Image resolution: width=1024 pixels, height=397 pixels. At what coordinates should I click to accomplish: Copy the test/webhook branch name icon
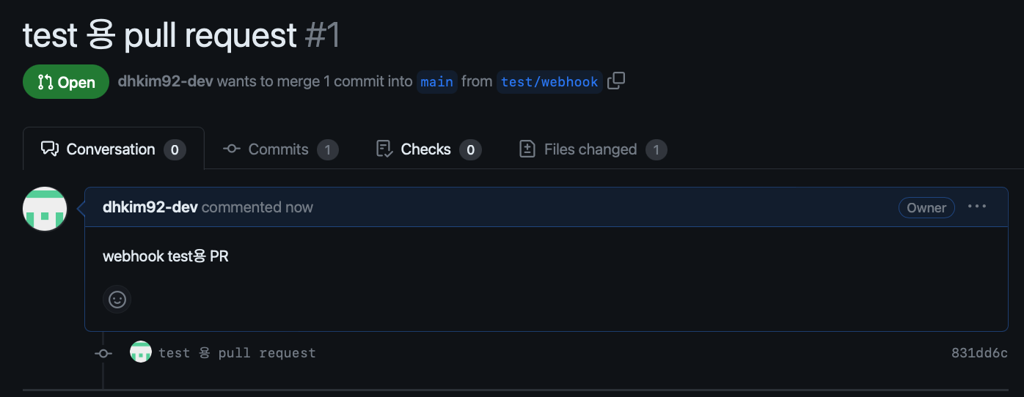tap(616, 82)
